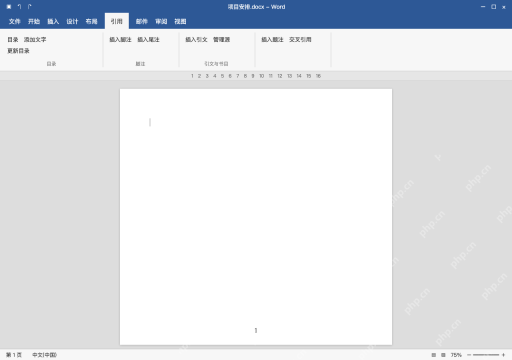This screenshot has width=512, height=360.
Task: Minimize the Word window
Action: tap(483, 7)
